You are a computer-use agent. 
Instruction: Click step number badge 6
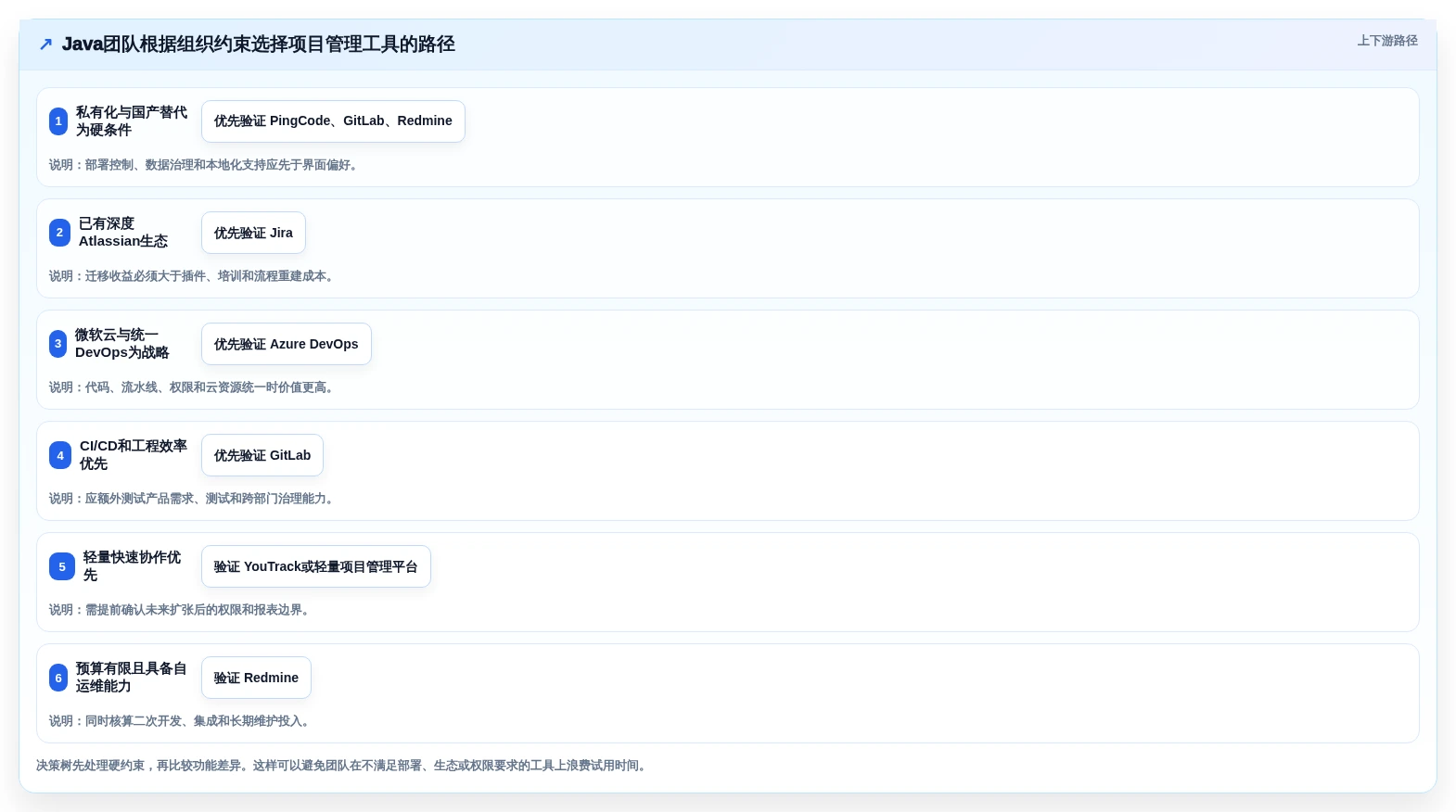point(58,678)
